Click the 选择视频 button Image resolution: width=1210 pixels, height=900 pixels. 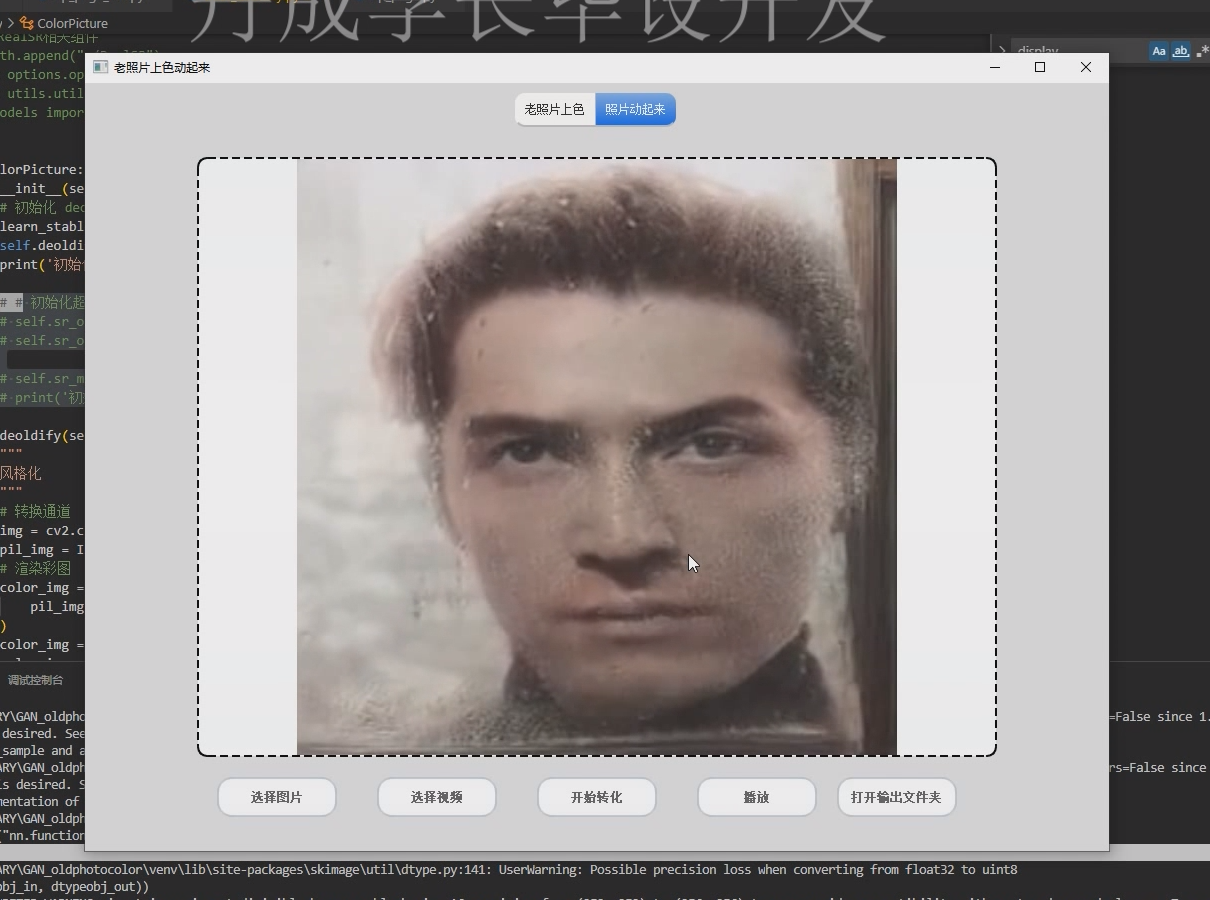click(436, 797)
